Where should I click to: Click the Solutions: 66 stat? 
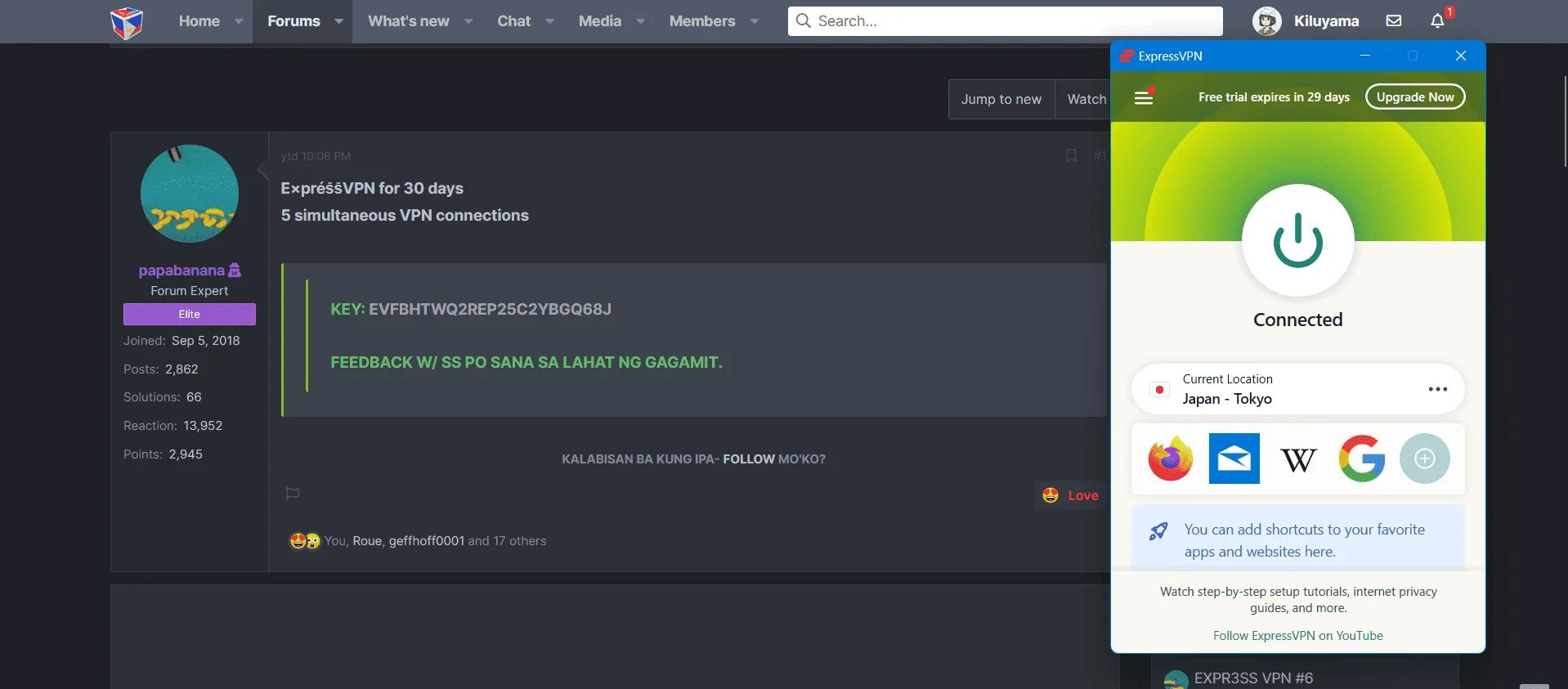click(163, 397)
